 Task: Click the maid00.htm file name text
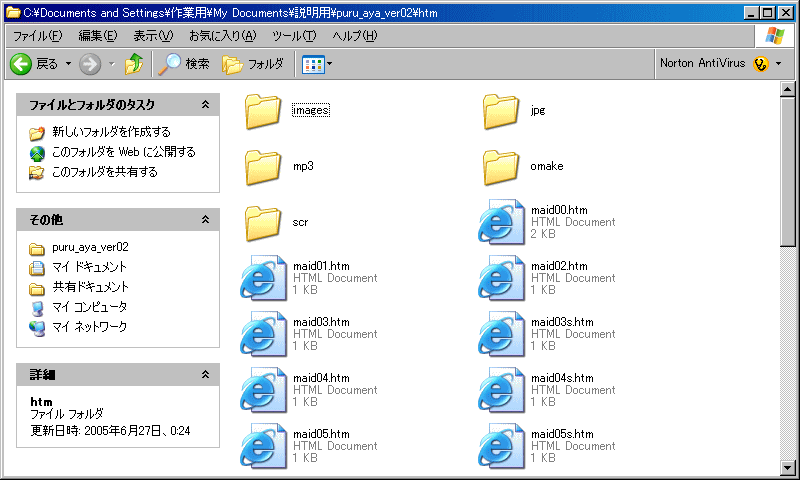[x=559, y=210]
